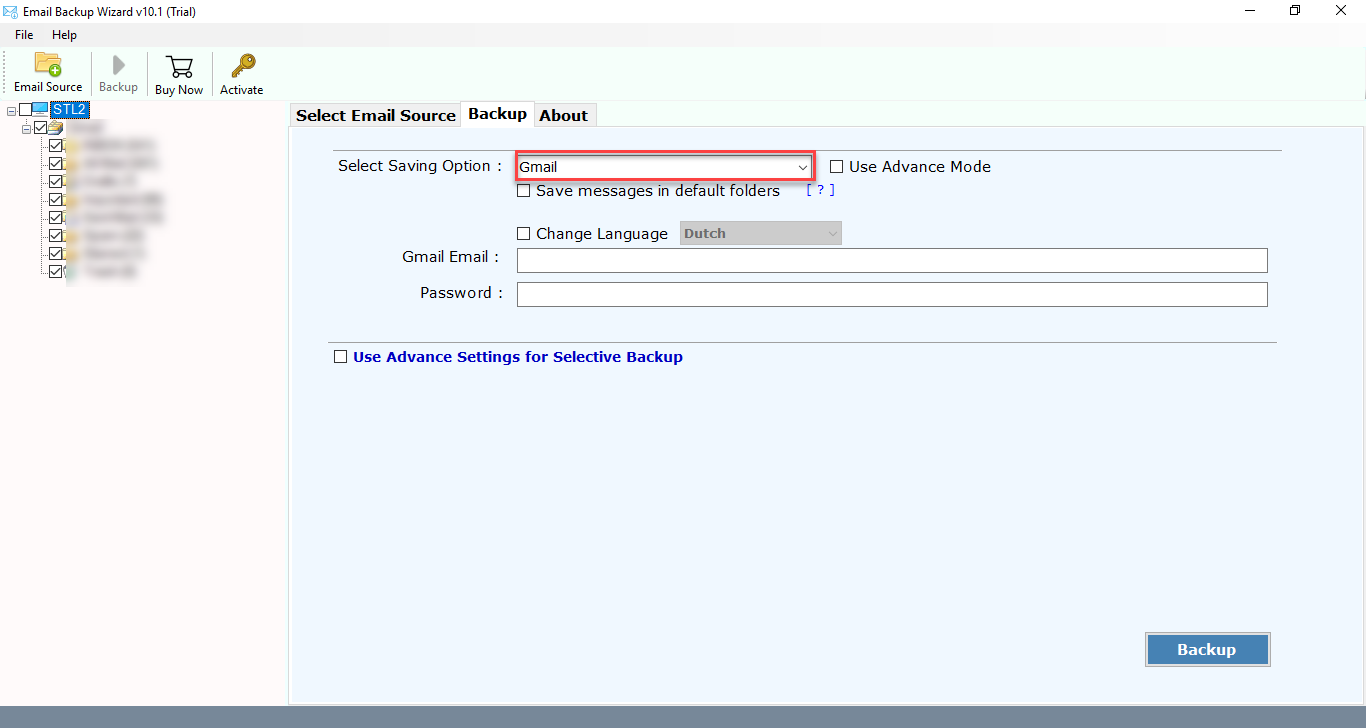
Task: Open the Help menu
Action: [x=64, y=34]
